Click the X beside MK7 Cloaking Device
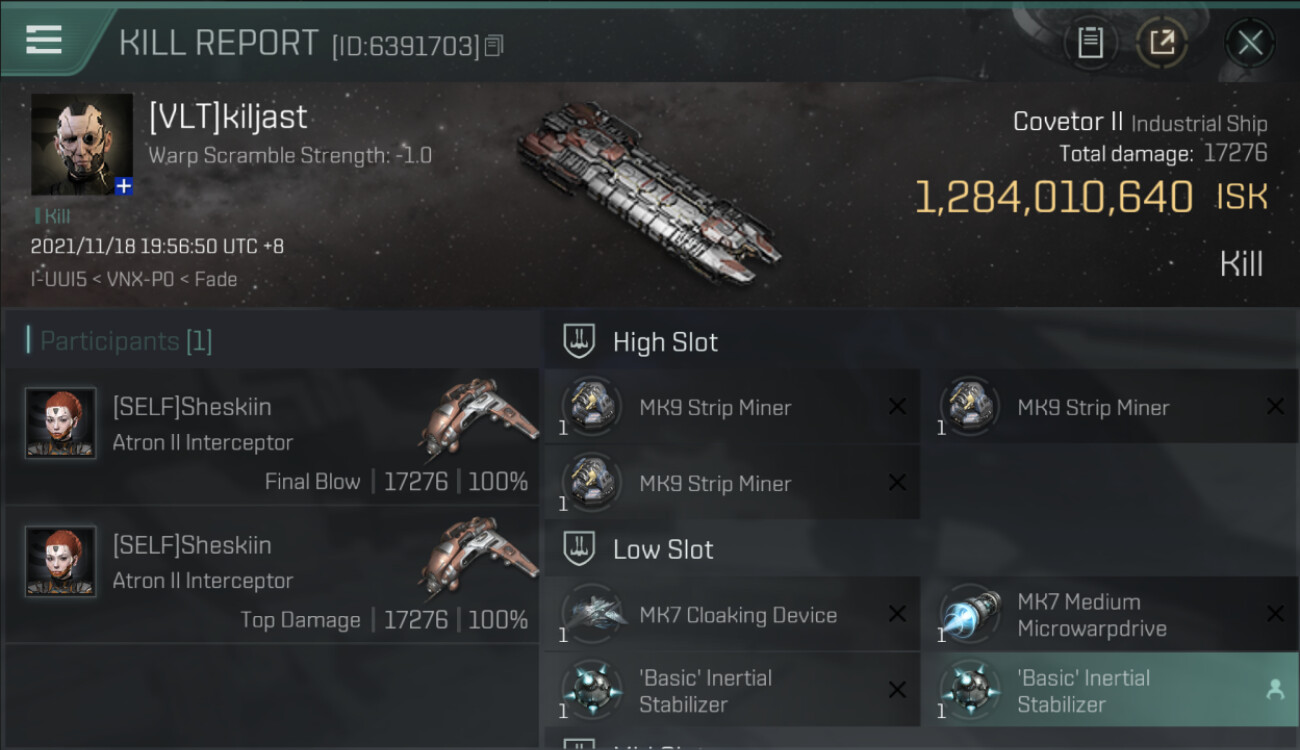1300x750 pixels. [x=897, y=614]
